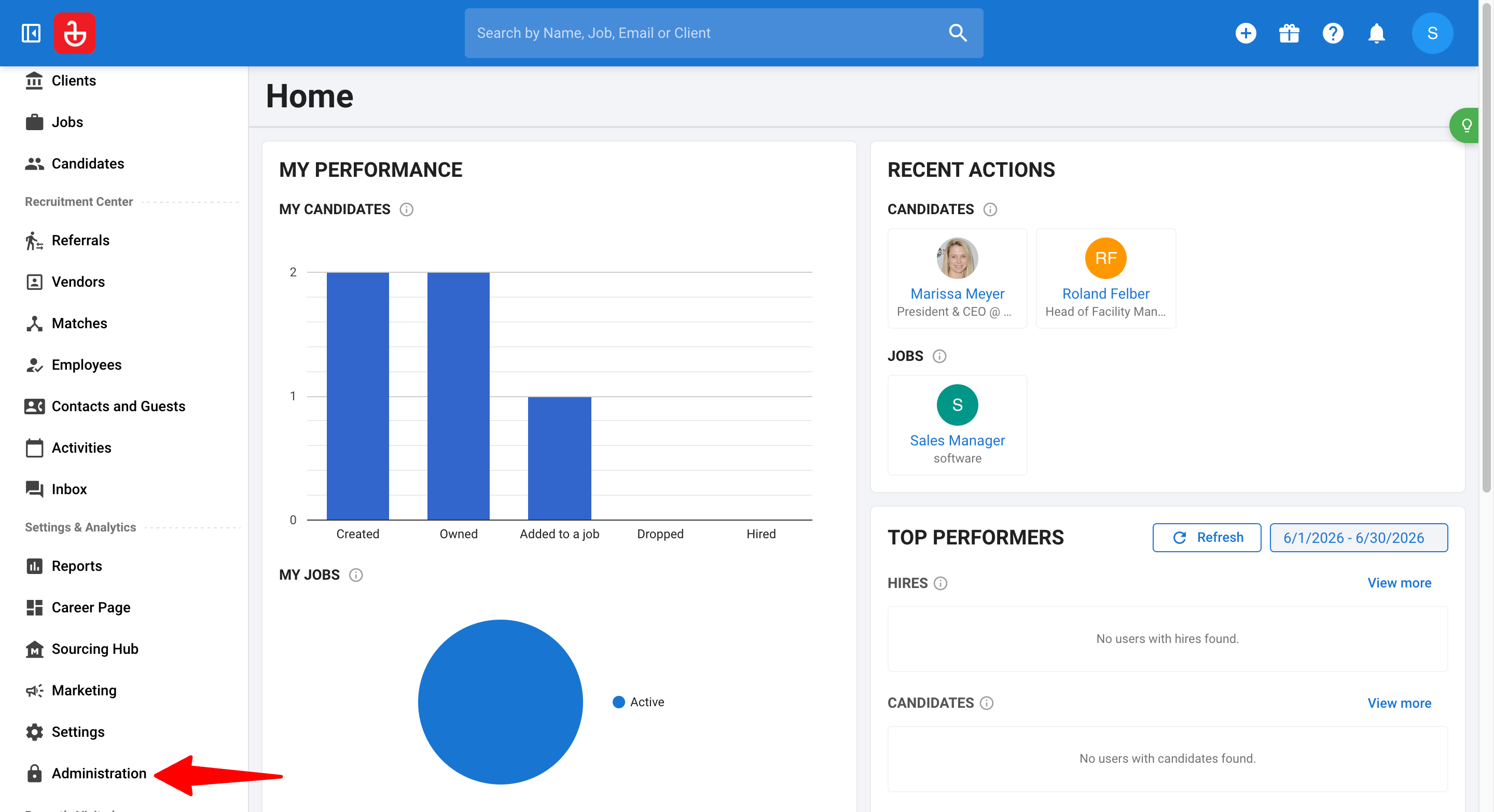Open Marissa Meyer candidate profile link
The width and height of the screenshot is (1494, 812).
click(x=957, y=294)
